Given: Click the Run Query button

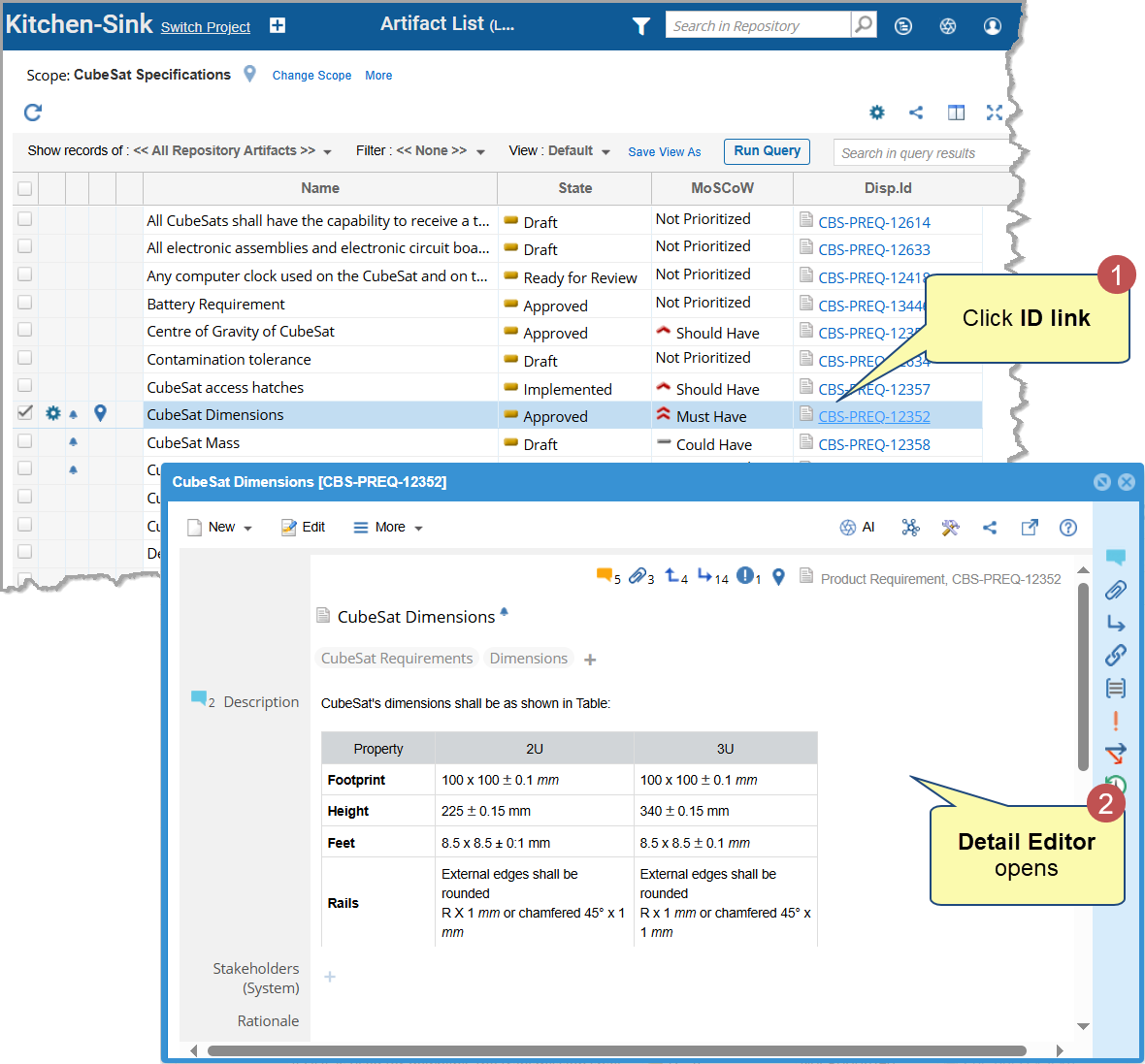Looking at the screenshot, I should coord(767,151).
